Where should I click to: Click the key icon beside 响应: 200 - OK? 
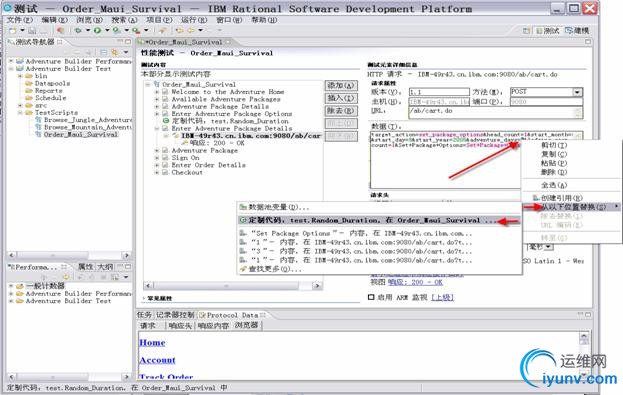pos(185,143)
